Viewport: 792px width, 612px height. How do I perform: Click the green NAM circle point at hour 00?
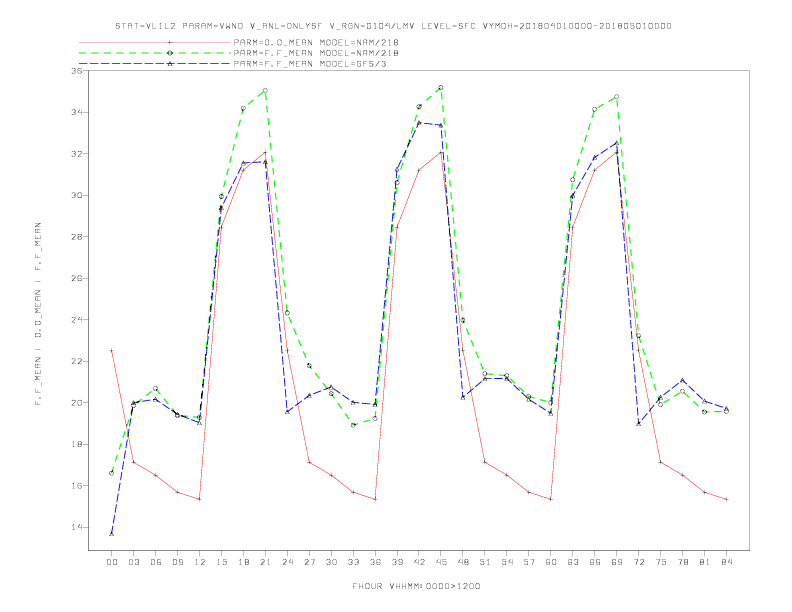coord(112,473)
